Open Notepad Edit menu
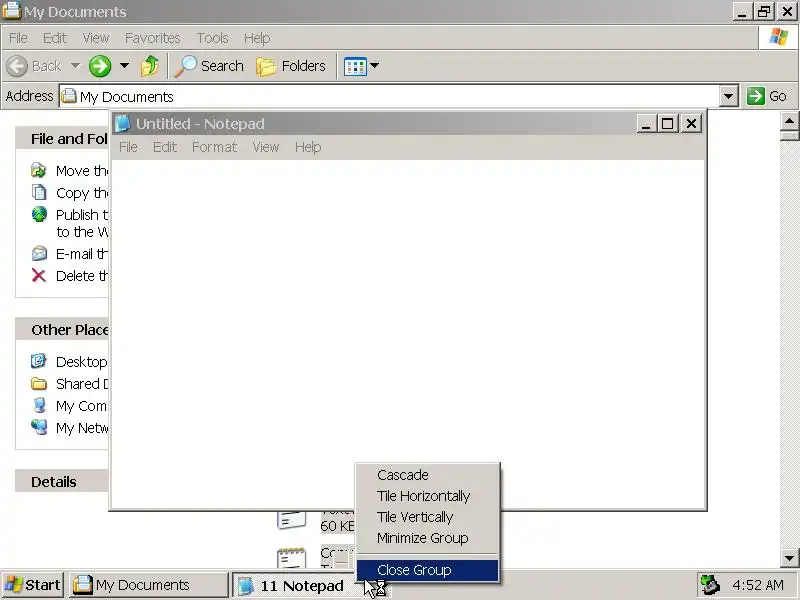The width and height of the screenshot is (800, 600). coord(165,147)
